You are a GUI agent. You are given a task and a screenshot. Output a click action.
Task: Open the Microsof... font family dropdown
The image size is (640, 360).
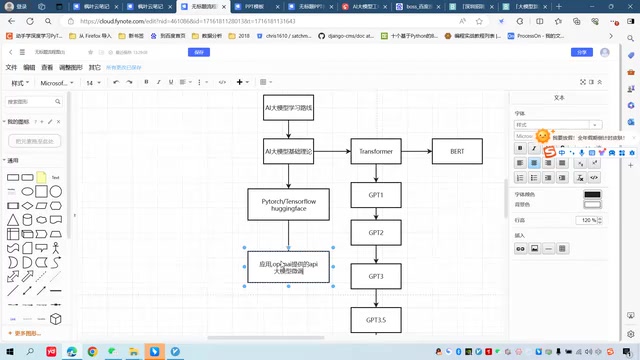[x=57, y=83]
